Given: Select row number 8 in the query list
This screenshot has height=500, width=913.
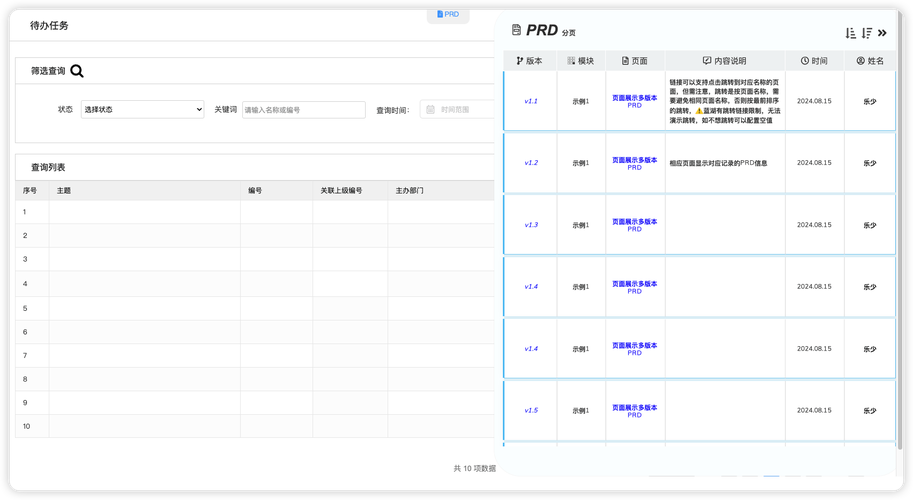Looking at the screenshot, I should [x=255, y=379].
